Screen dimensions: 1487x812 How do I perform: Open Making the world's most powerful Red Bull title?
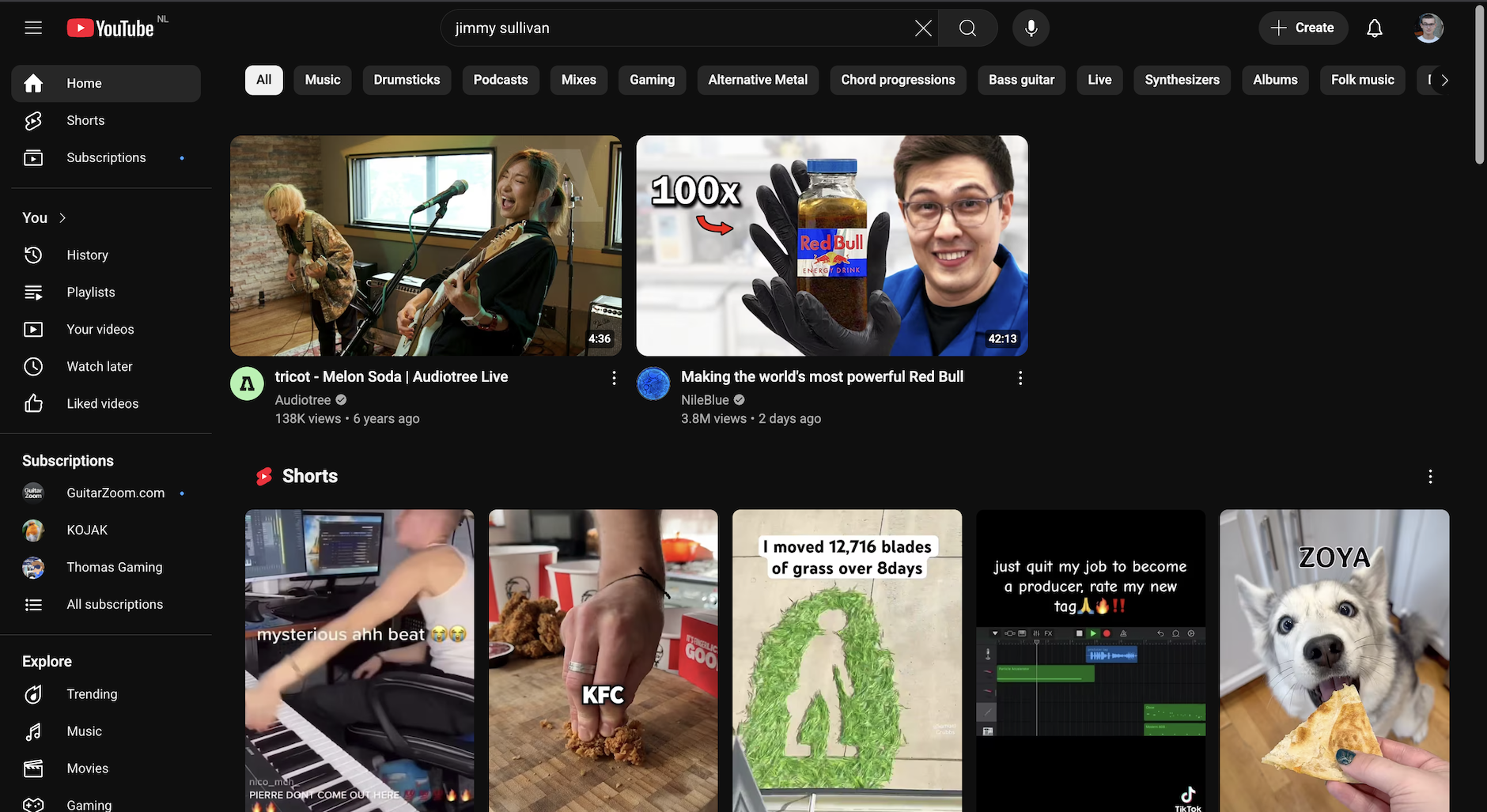coord(822,377)
